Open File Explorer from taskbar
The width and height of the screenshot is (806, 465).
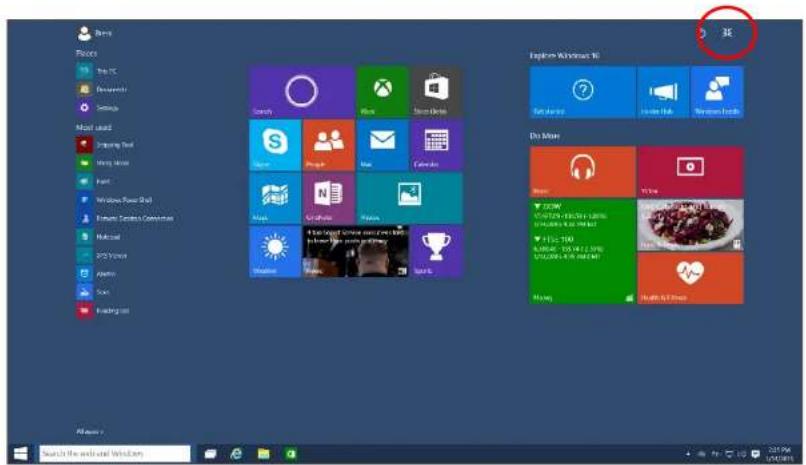[x=264, y=454]
